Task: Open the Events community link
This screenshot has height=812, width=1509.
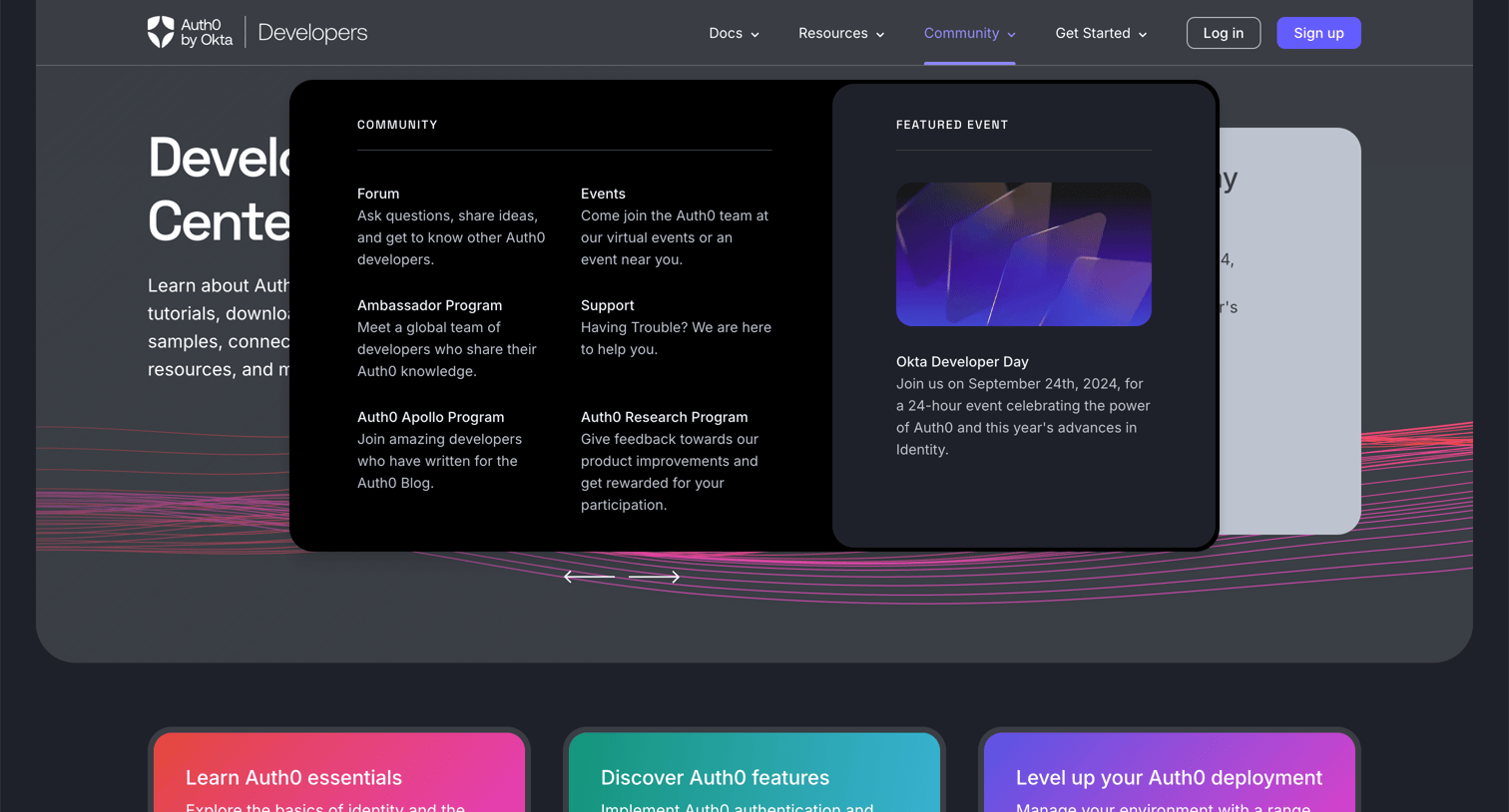Action: tap(603, 194)
